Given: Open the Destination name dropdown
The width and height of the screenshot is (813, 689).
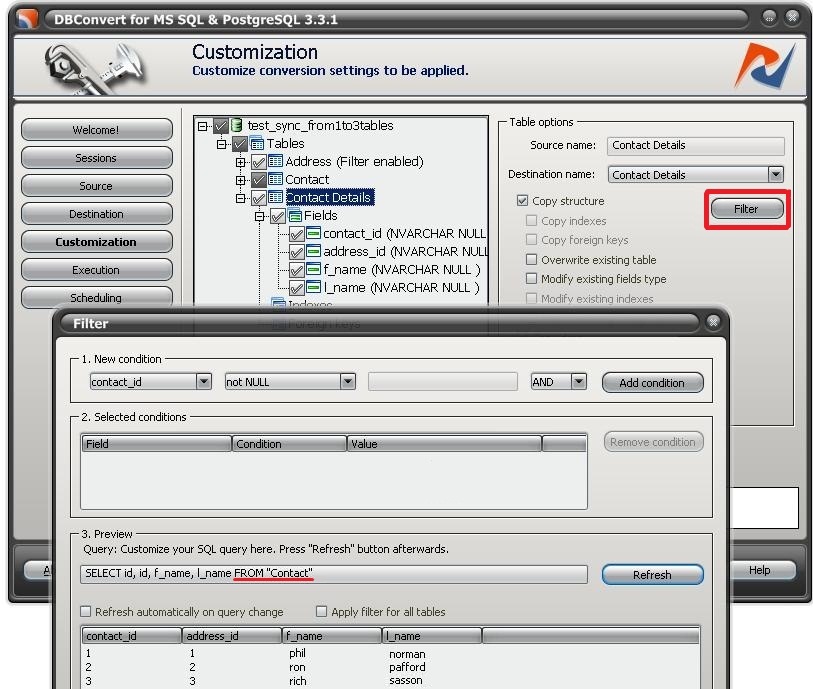Looking at the screenshot, I should click(776, 174).
